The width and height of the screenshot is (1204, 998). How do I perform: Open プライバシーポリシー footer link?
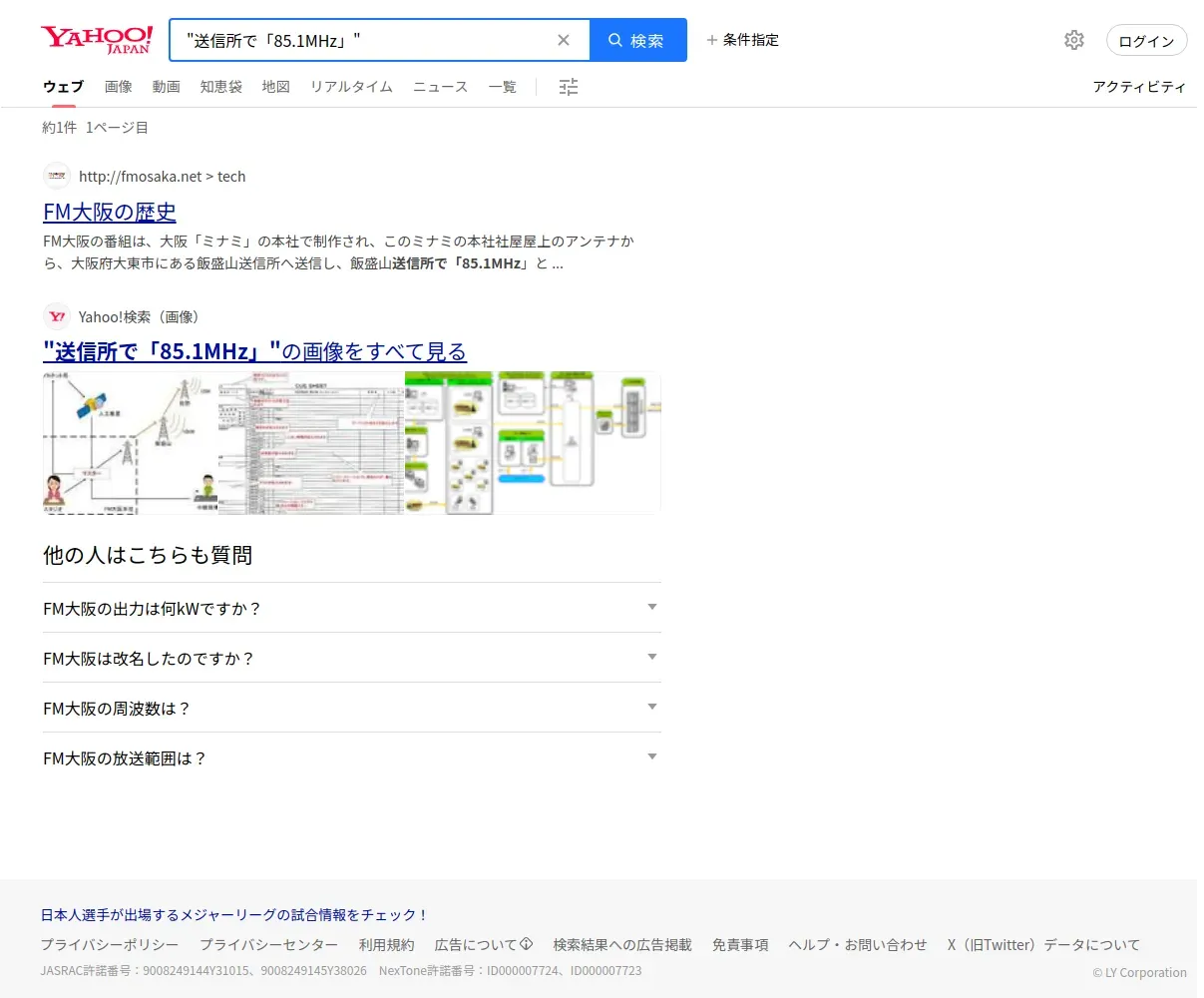[110, 944]
